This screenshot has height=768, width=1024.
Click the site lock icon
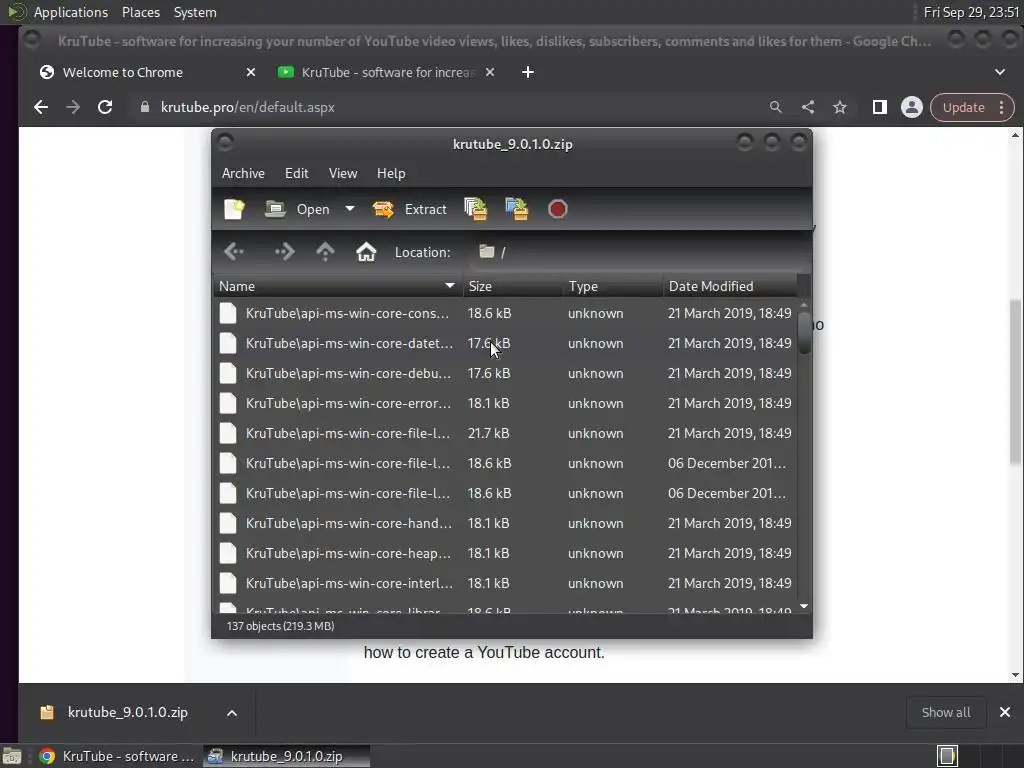pyautogui.click(x=145, y=107)
